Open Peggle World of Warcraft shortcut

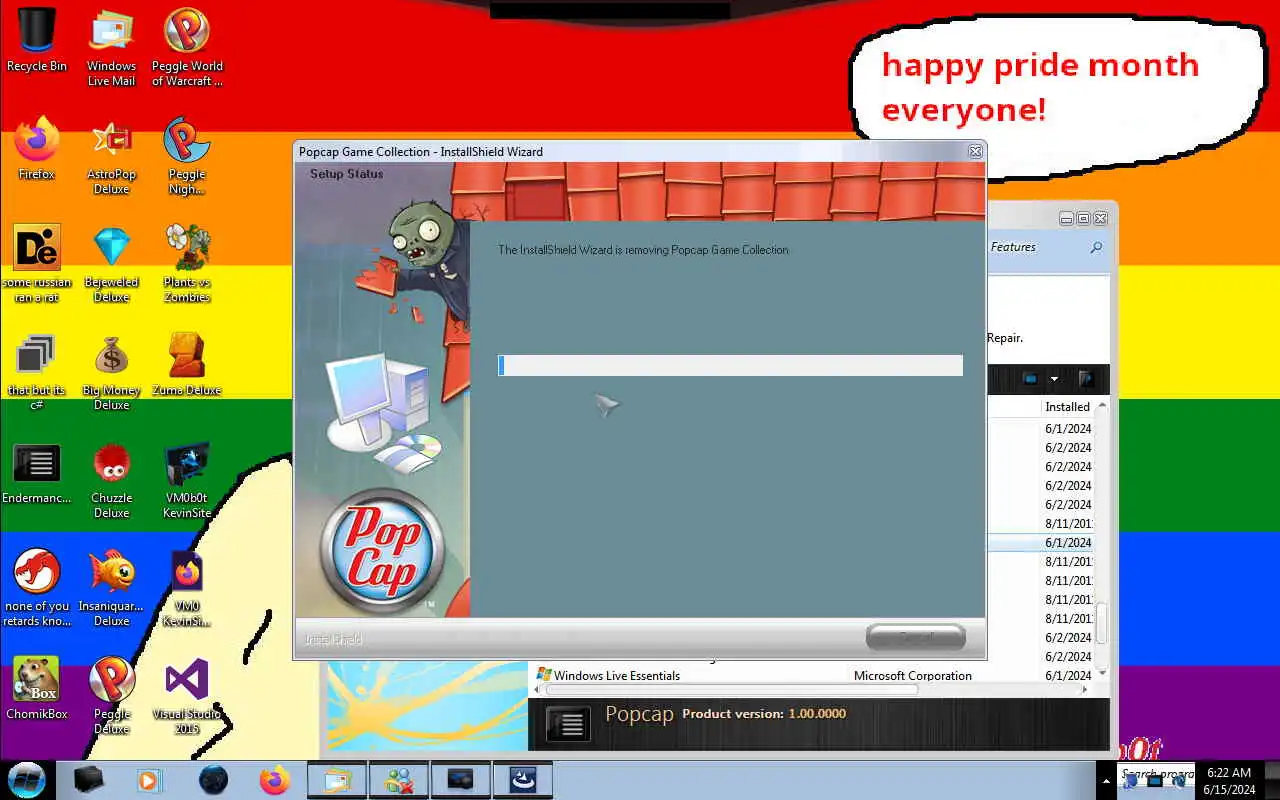(187, 48)
